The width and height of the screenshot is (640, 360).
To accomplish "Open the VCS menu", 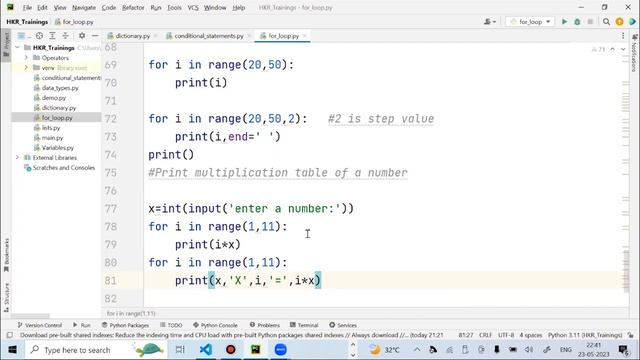I will tap(193, 7).
